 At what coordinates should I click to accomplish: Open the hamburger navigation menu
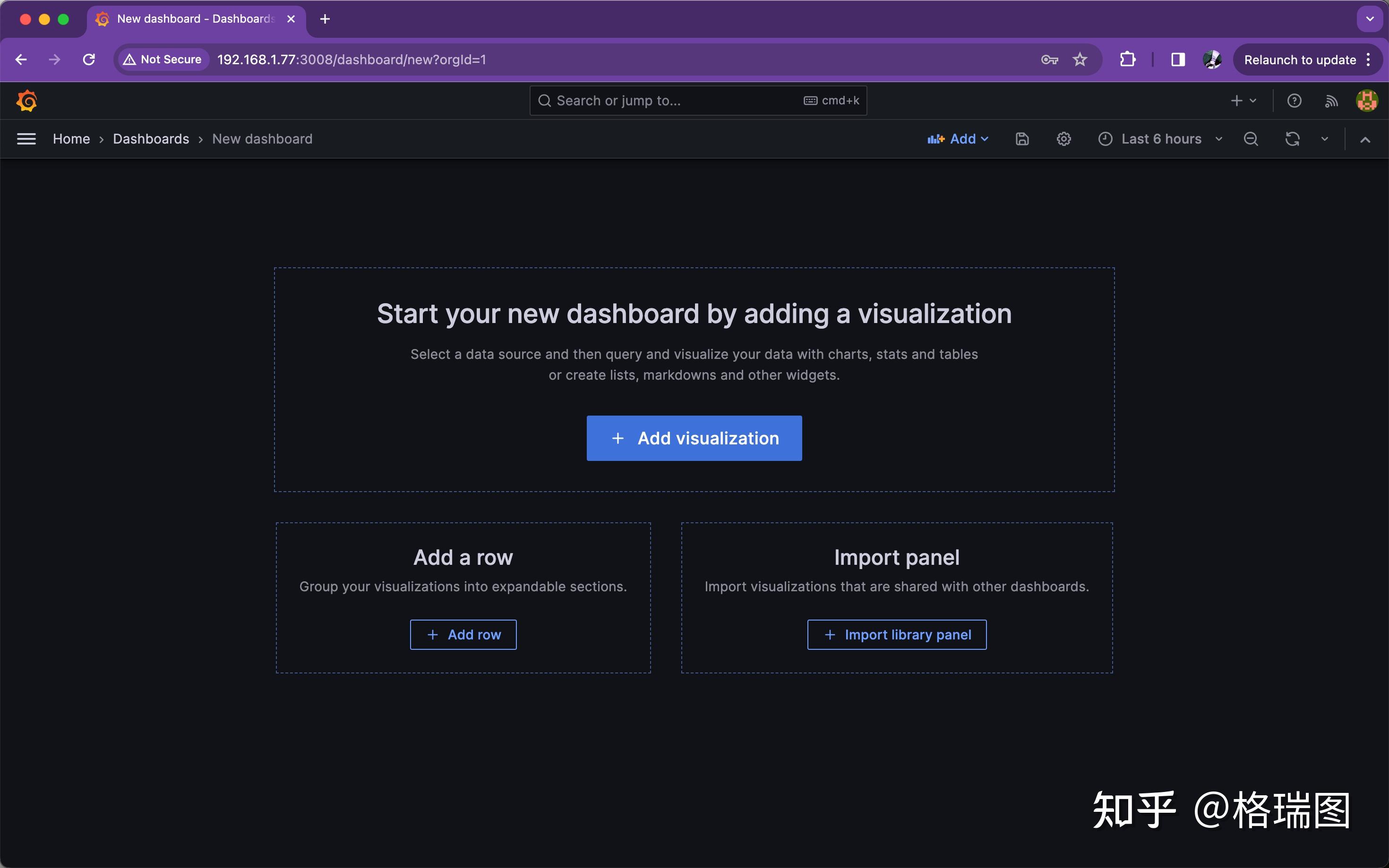[x=26, y=139]
